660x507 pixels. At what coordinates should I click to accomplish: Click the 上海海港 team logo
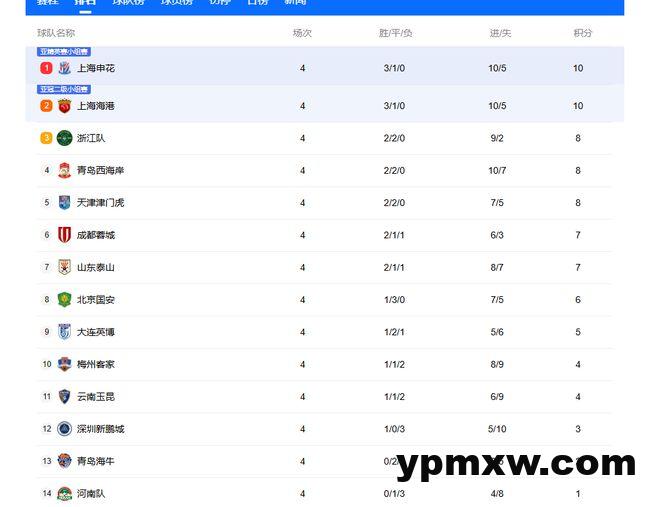64,106
